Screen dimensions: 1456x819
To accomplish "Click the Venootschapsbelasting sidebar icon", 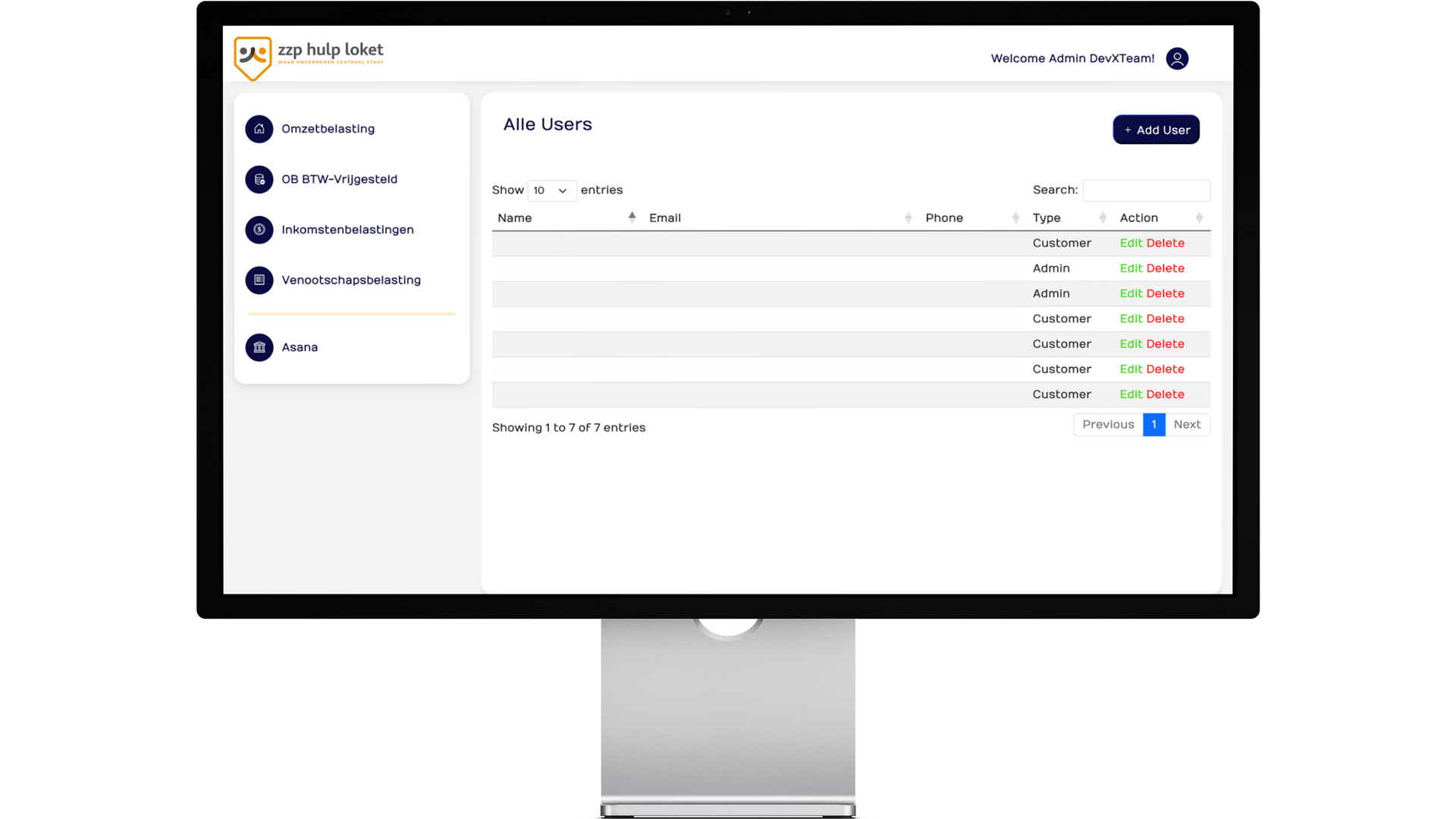I will 259,280.
